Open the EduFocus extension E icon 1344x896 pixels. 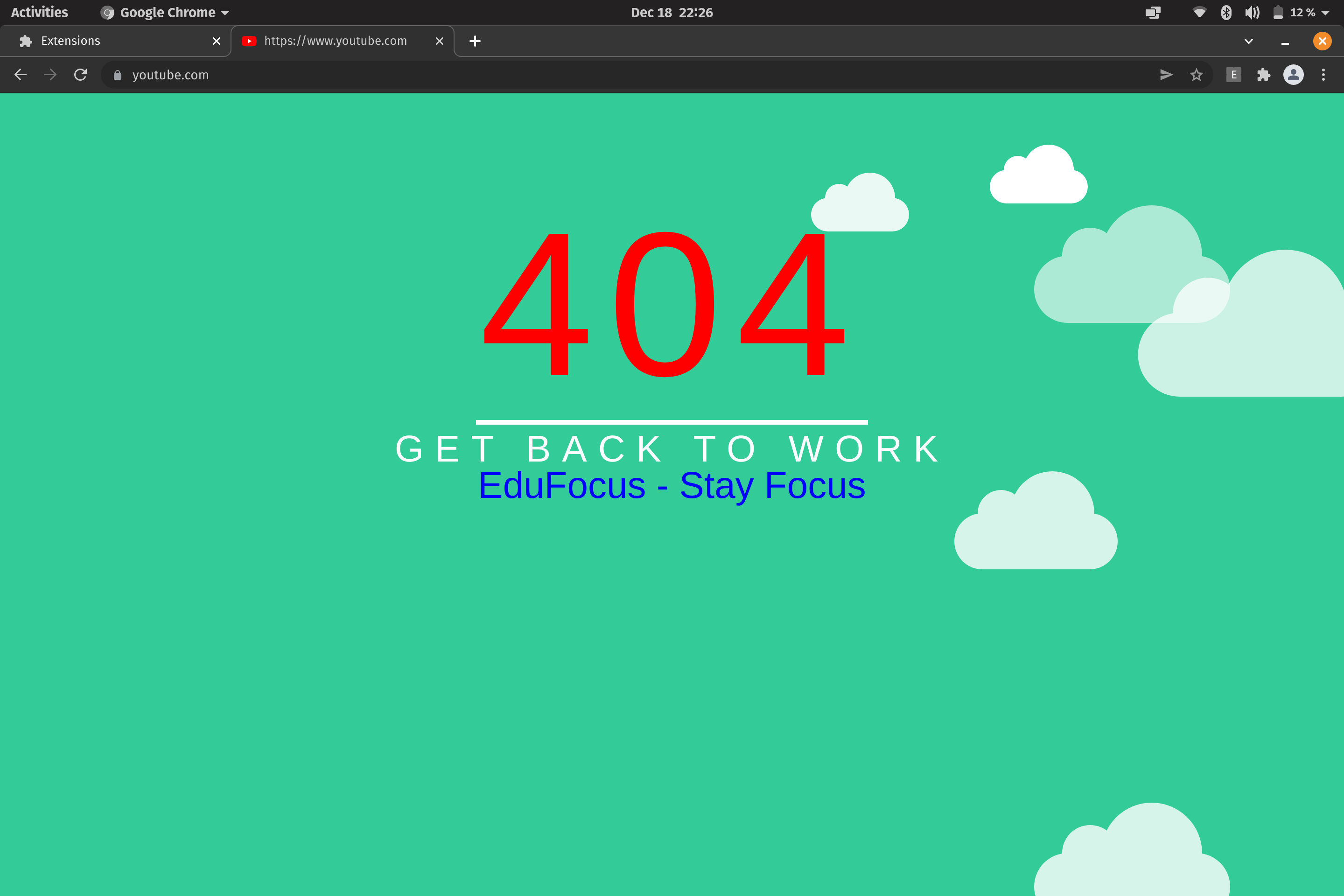coord(1234,75)
